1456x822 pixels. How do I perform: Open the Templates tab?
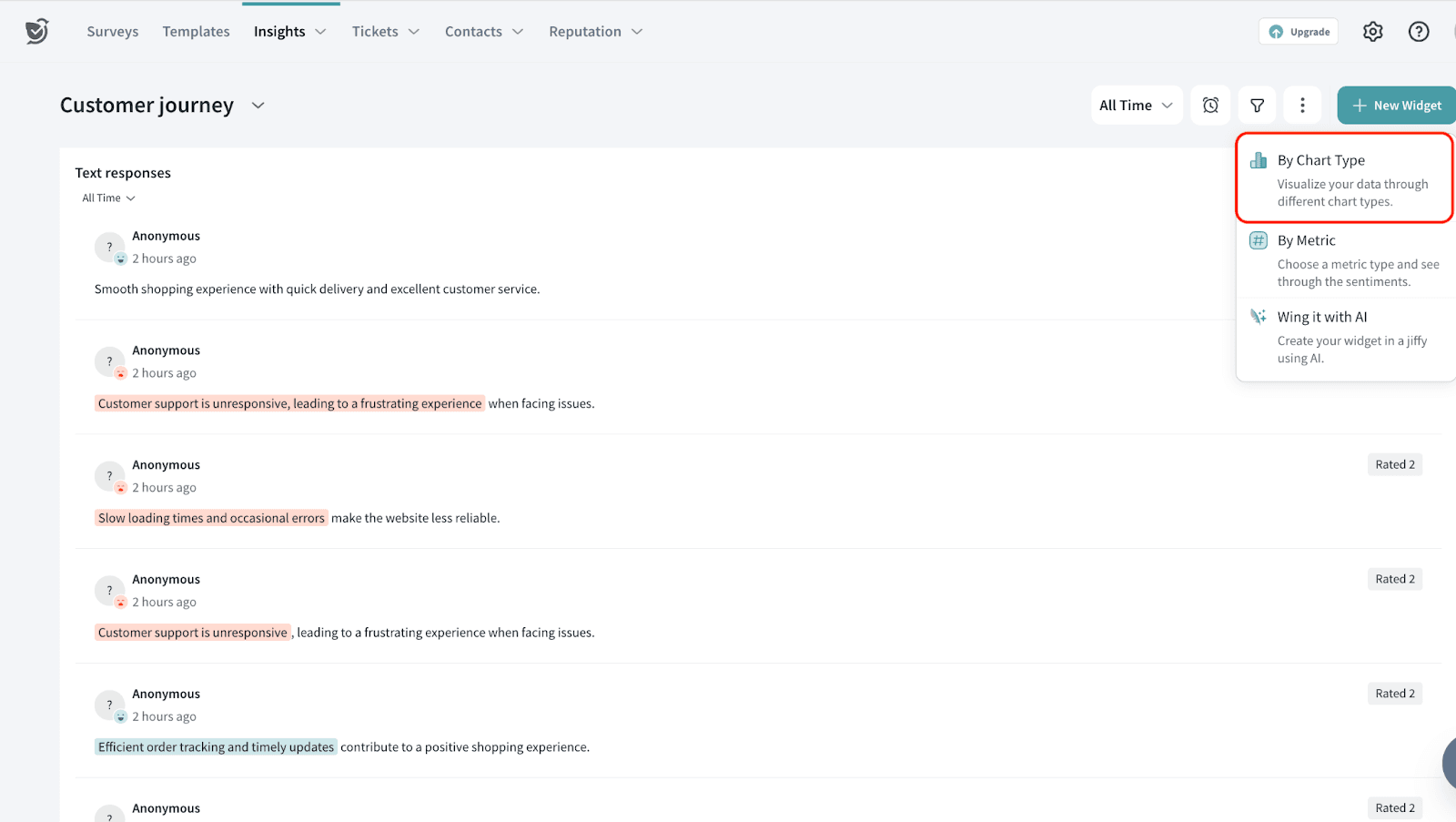pos(196,32)
